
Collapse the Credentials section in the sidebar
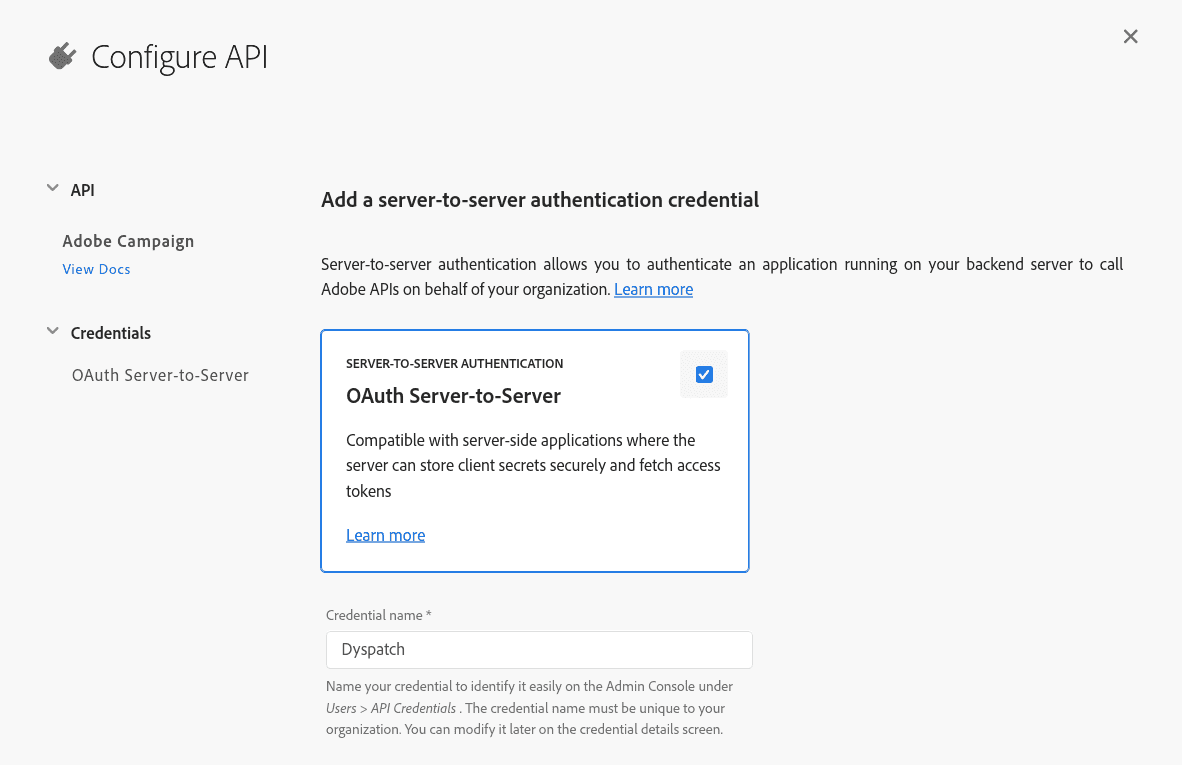point(52,332)
